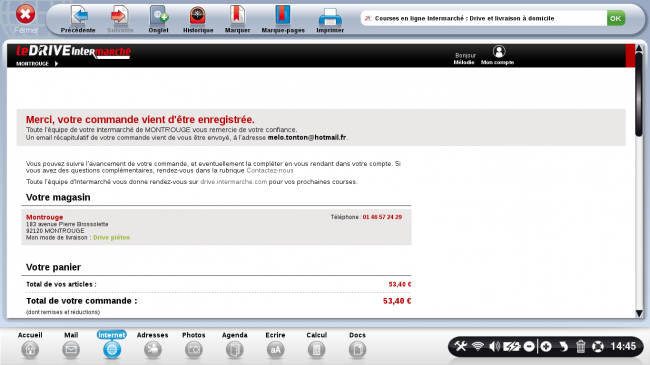Click scrollbar down arrow
The height and width of the screenshot is (365, 650).
[639, 314]
